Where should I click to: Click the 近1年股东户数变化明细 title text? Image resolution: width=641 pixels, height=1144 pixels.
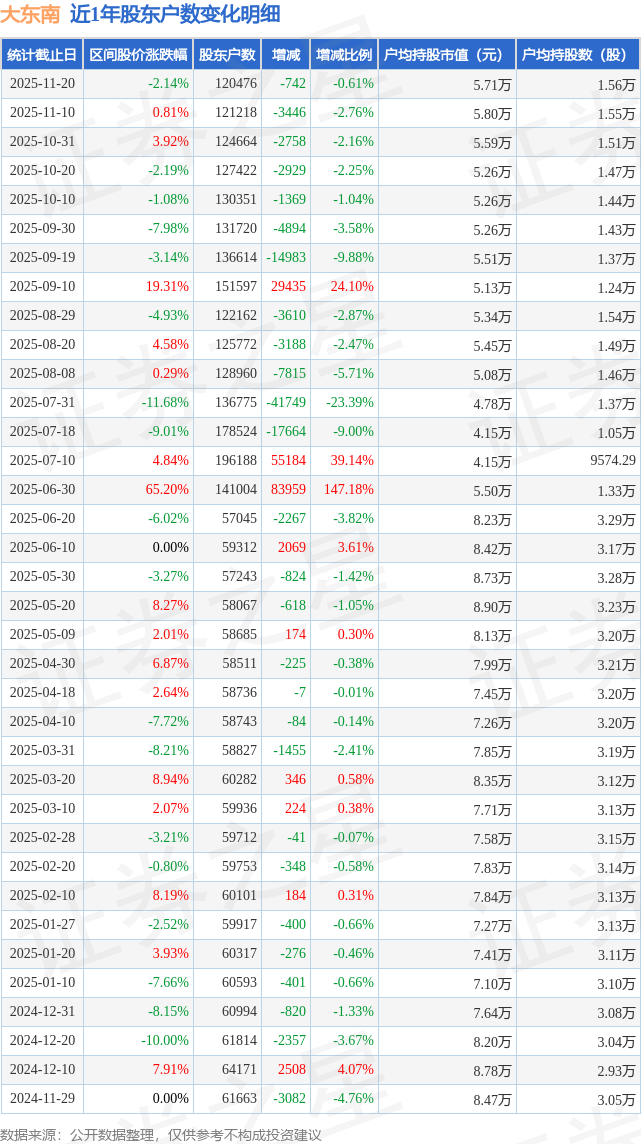[x=175, y=14]
